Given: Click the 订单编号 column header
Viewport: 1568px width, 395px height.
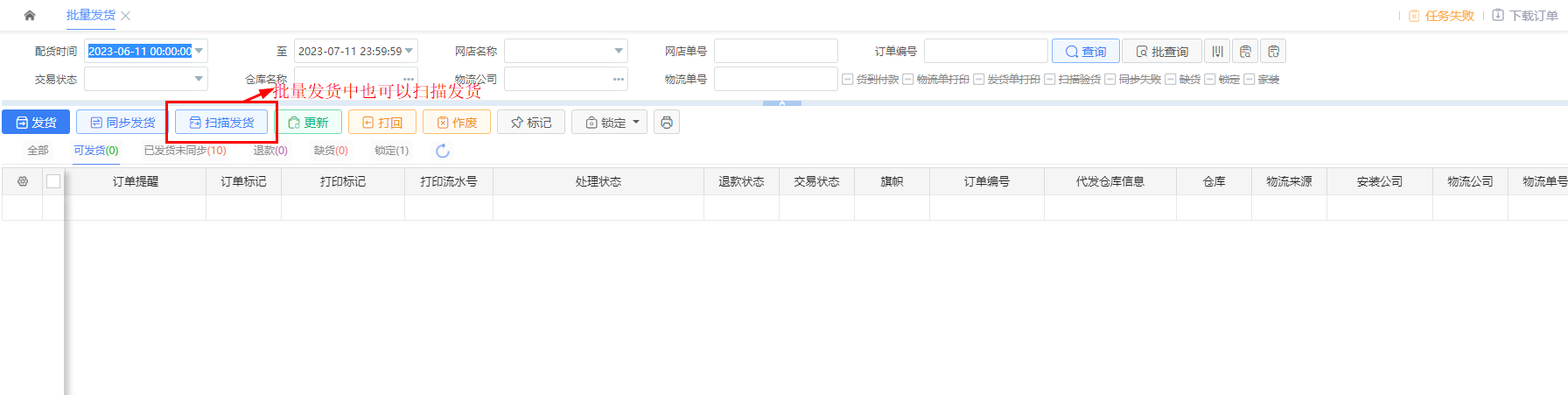Looking at the screenshot, I should click(987, 181).
